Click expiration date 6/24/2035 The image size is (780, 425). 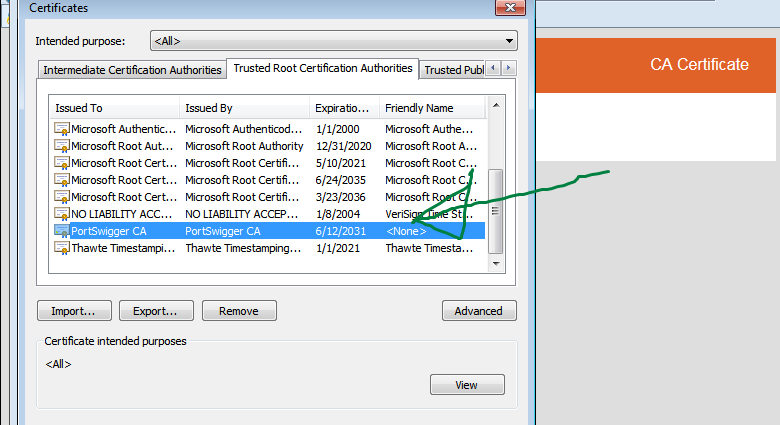pyautogui.click(x=341, y=180)
